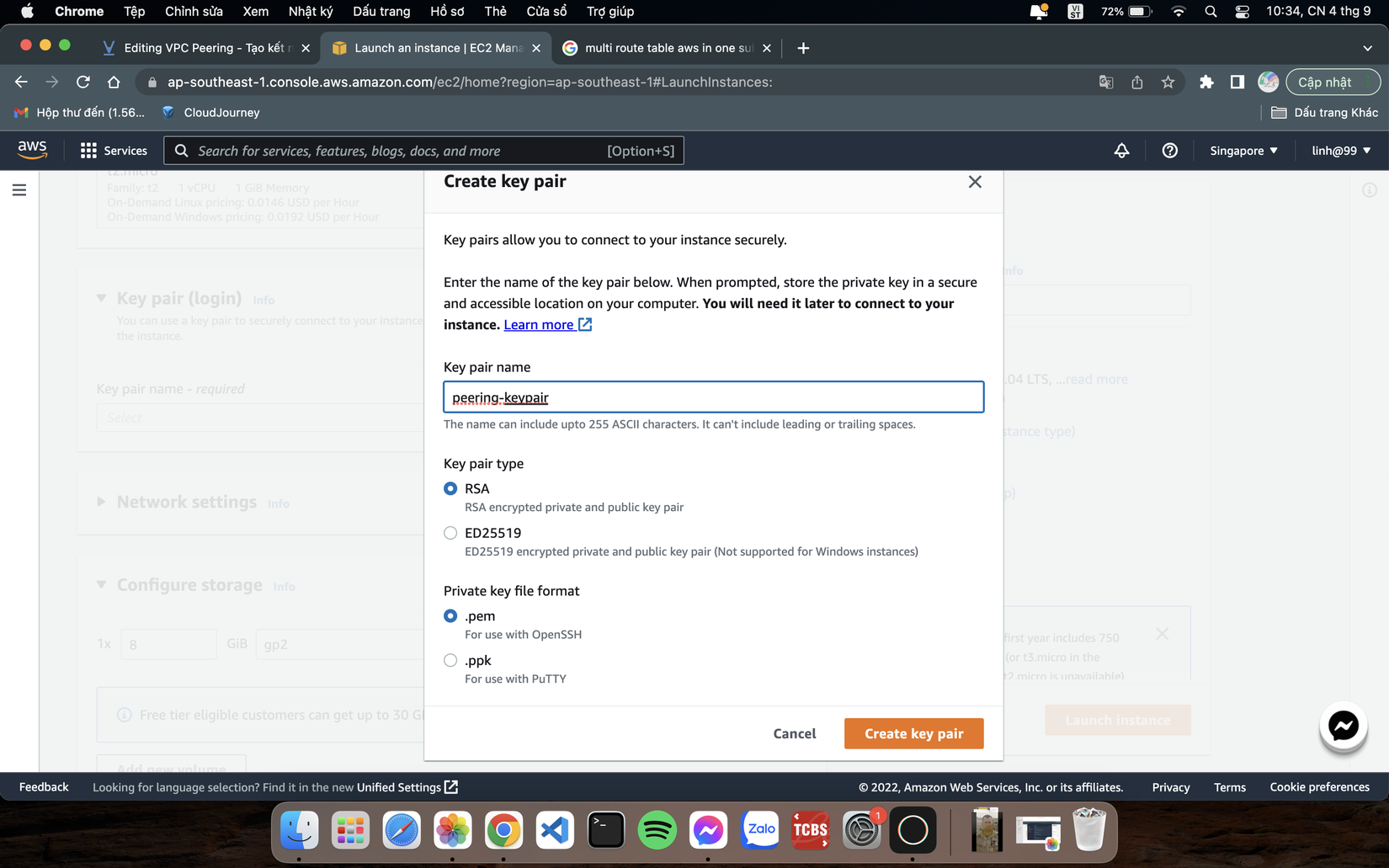This screenshot has width=1389, height=868.
Task: Open the Dấu trang menu
Action: [x=381, y=11]
